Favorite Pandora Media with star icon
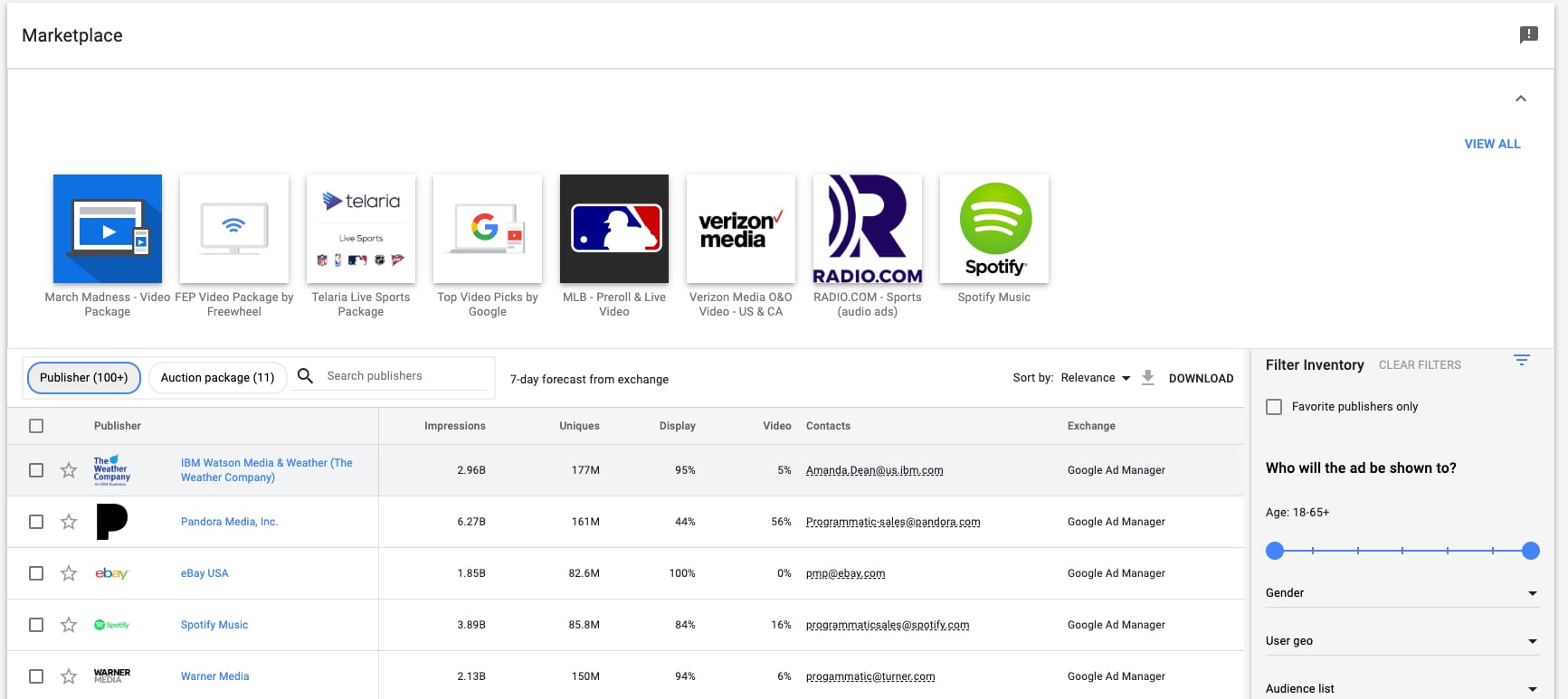This screenshot has width=1568, height=699. point(69,522)
